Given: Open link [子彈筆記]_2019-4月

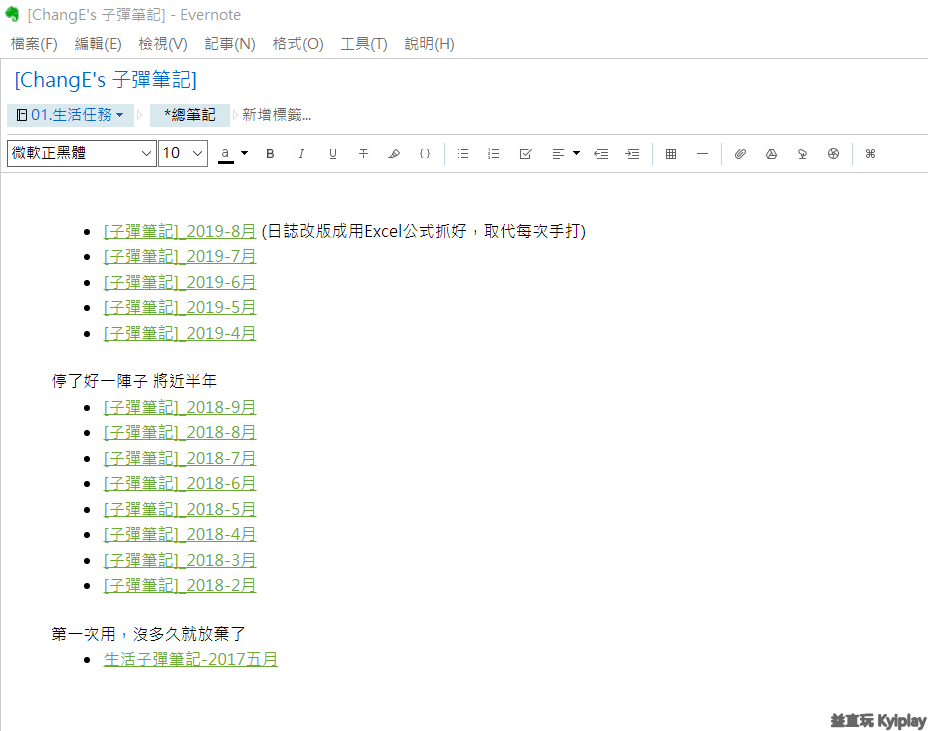Looking at the screenshot, I should pos(179,333).
